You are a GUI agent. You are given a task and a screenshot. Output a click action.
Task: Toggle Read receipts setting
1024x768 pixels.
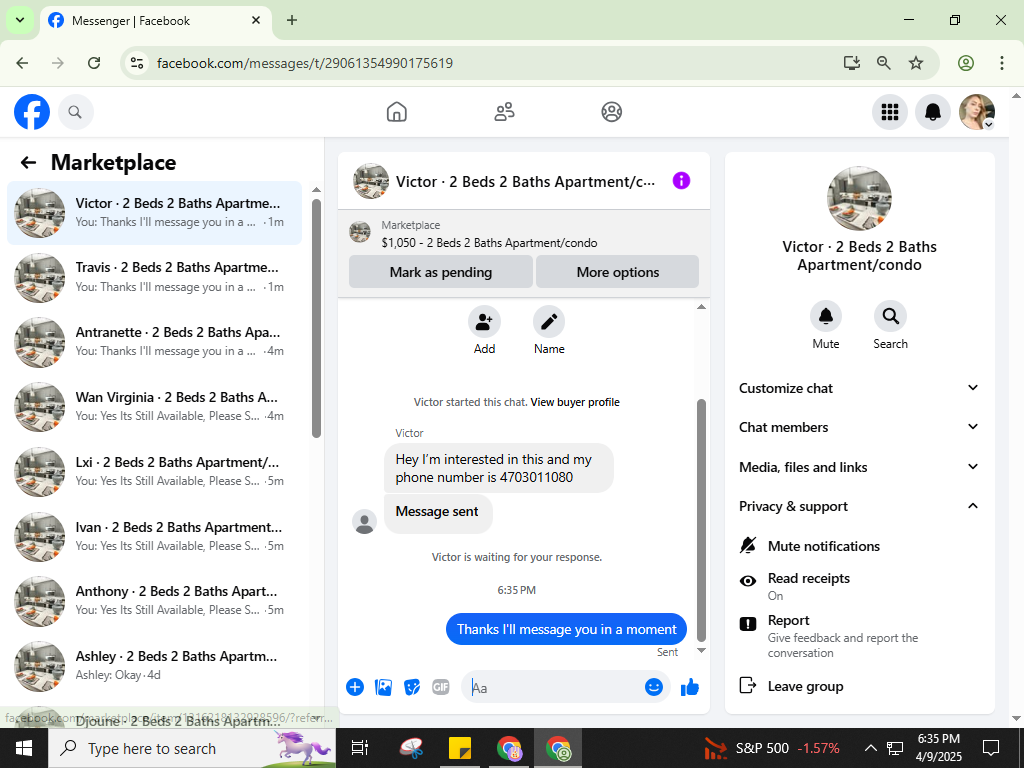coord(859,586)
